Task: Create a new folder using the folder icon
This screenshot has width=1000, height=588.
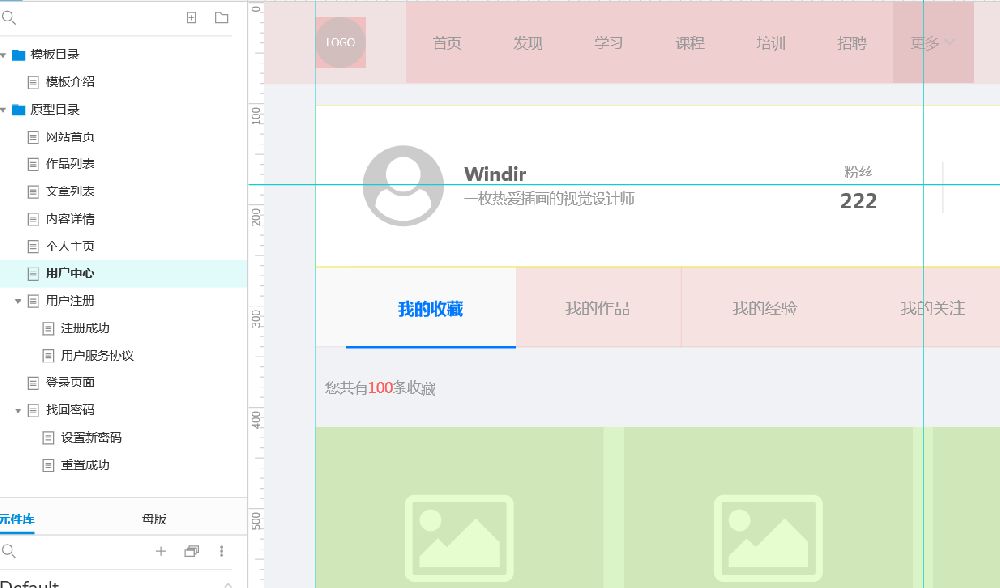Action: 221,18
